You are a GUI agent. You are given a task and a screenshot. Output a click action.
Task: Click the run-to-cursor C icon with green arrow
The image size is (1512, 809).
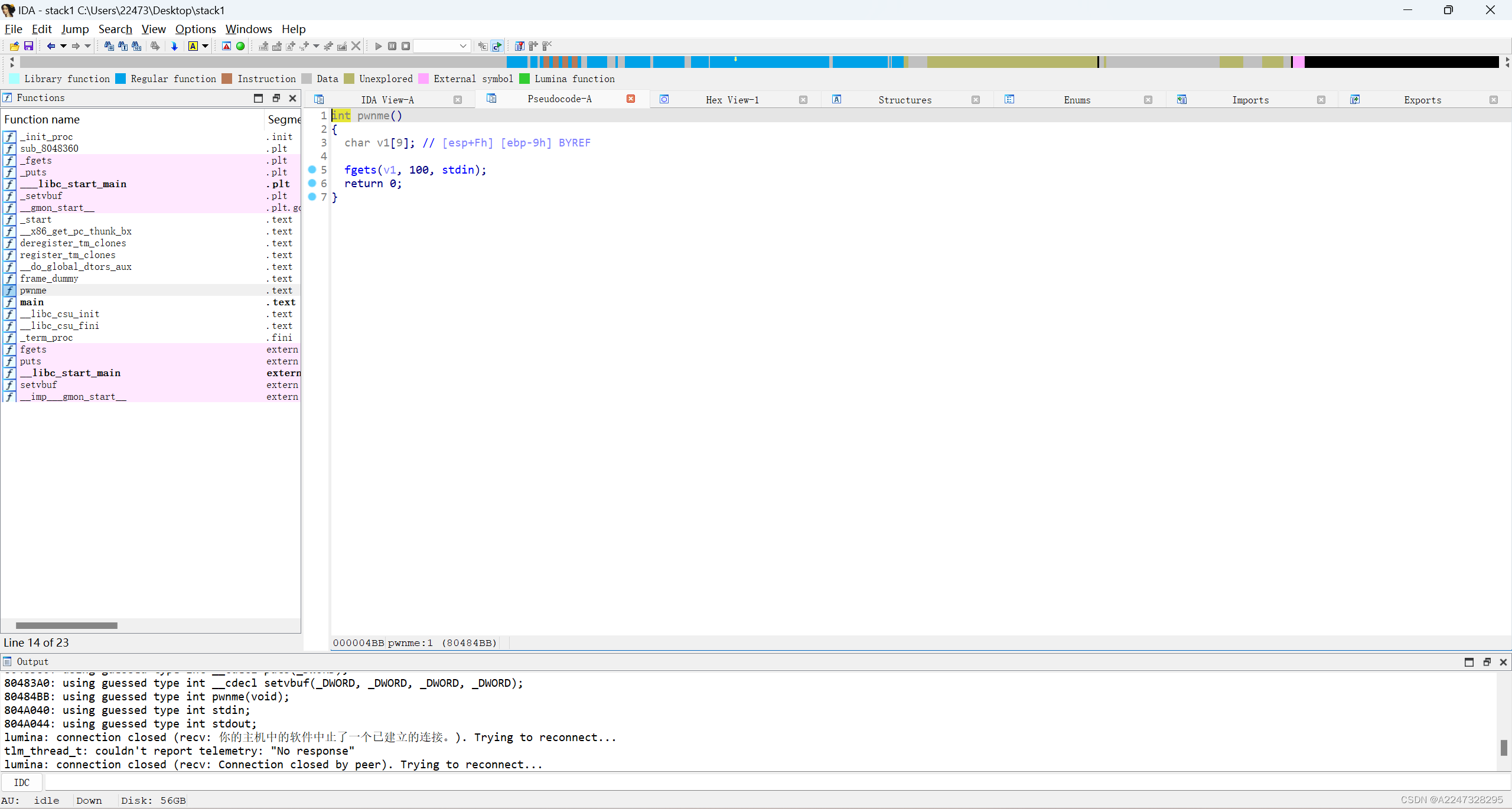pos(497,46)
